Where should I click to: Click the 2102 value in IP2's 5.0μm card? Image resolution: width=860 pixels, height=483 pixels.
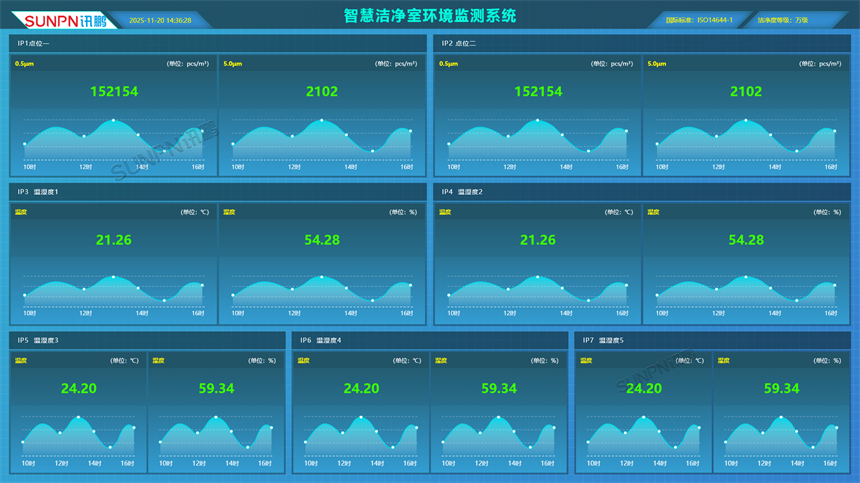tap(746, 91)
